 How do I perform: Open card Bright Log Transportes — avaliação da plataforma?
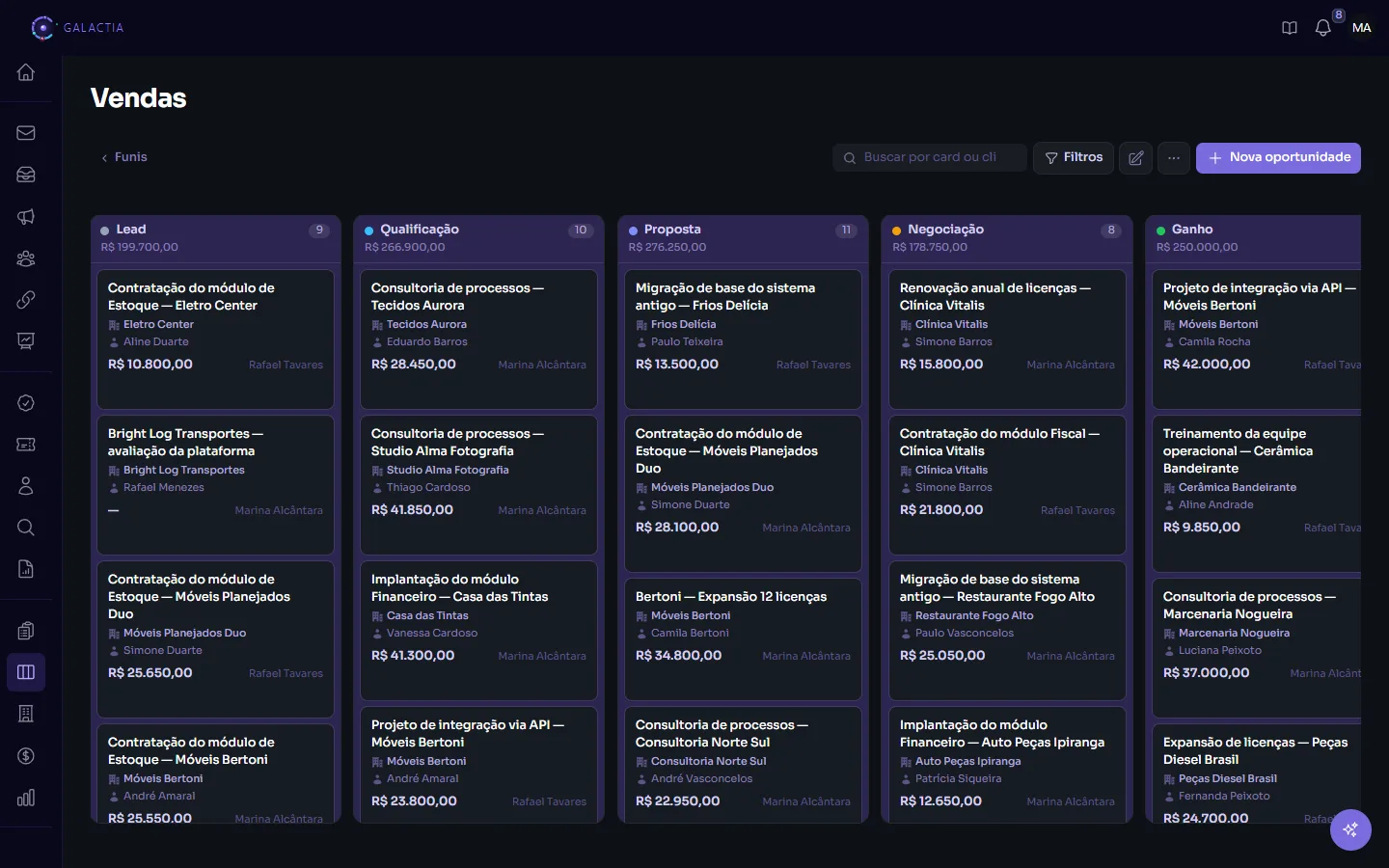216,485
